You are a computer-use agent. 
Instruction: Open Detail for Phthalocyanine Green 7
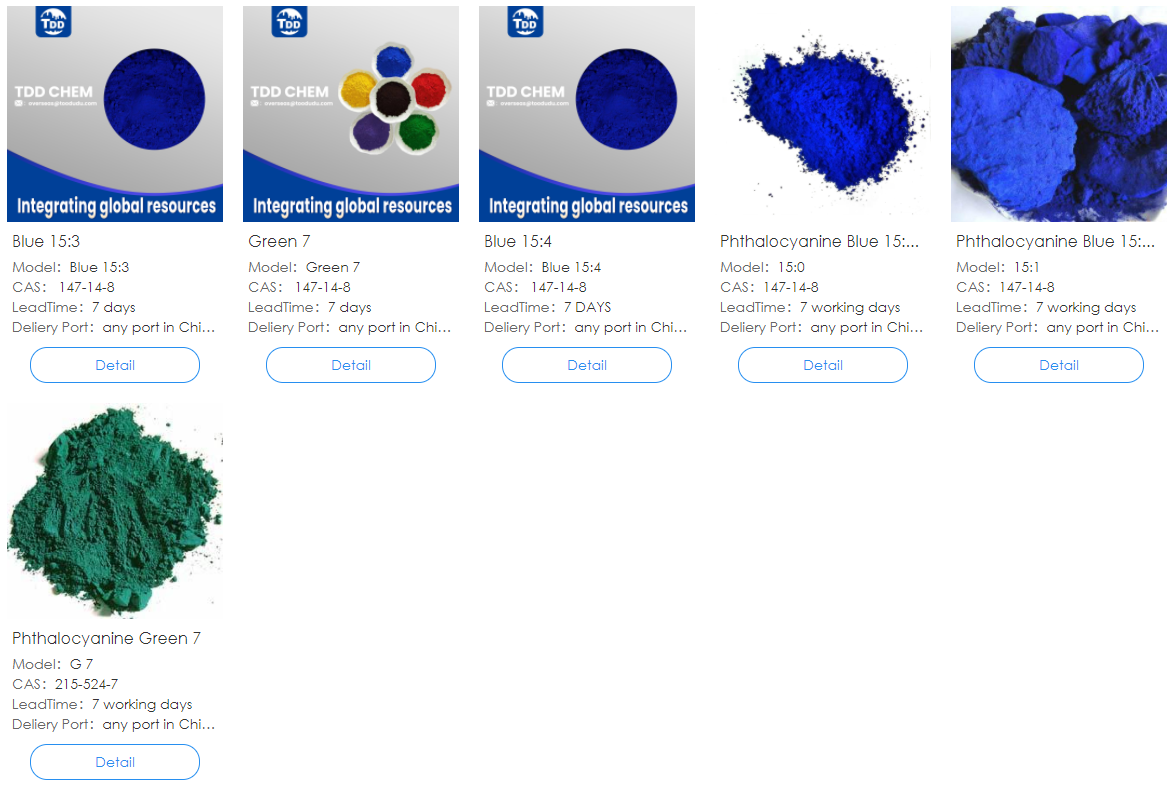click(115, 762)
